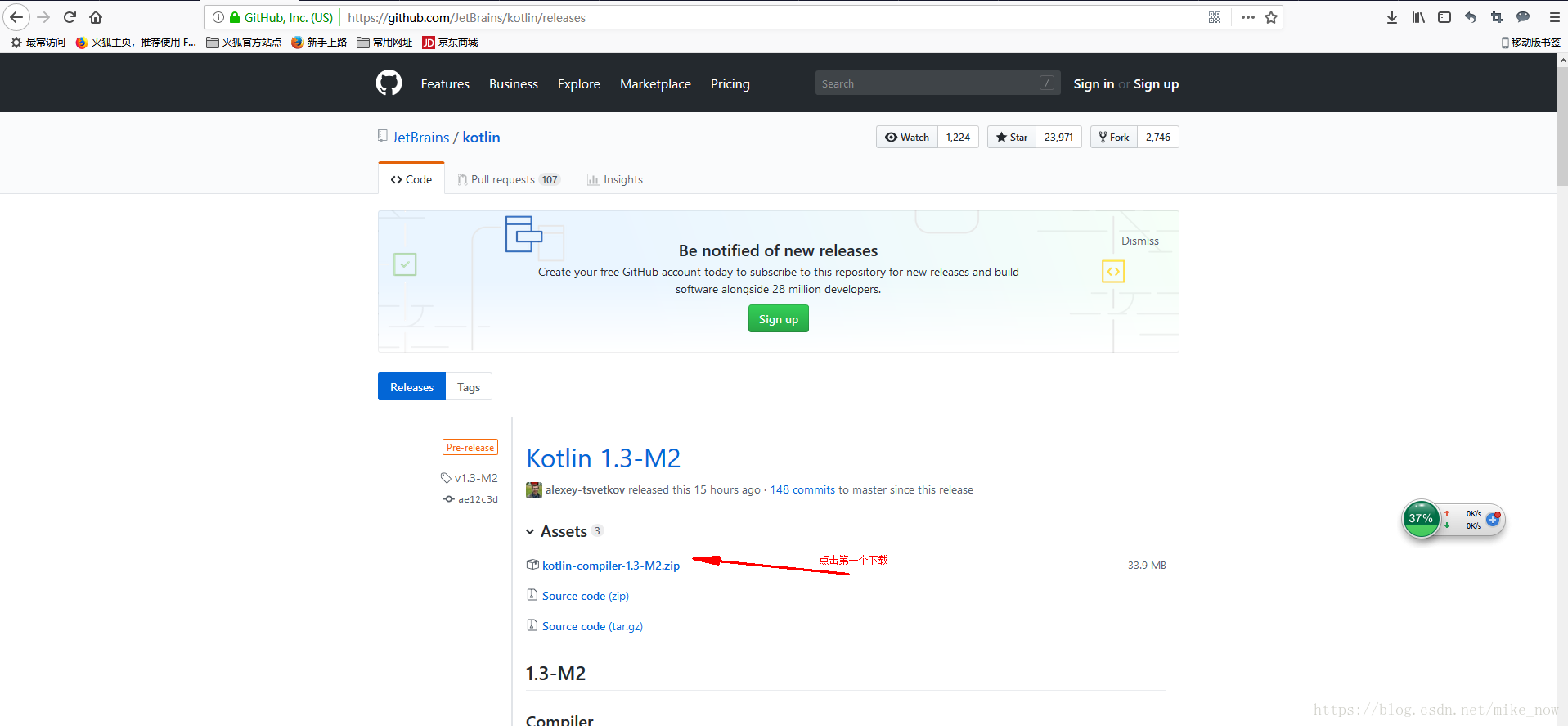1568x726 pixels.
Task: Open the 火狐官方站点 bookmark folder
Action: pos(244,43)
